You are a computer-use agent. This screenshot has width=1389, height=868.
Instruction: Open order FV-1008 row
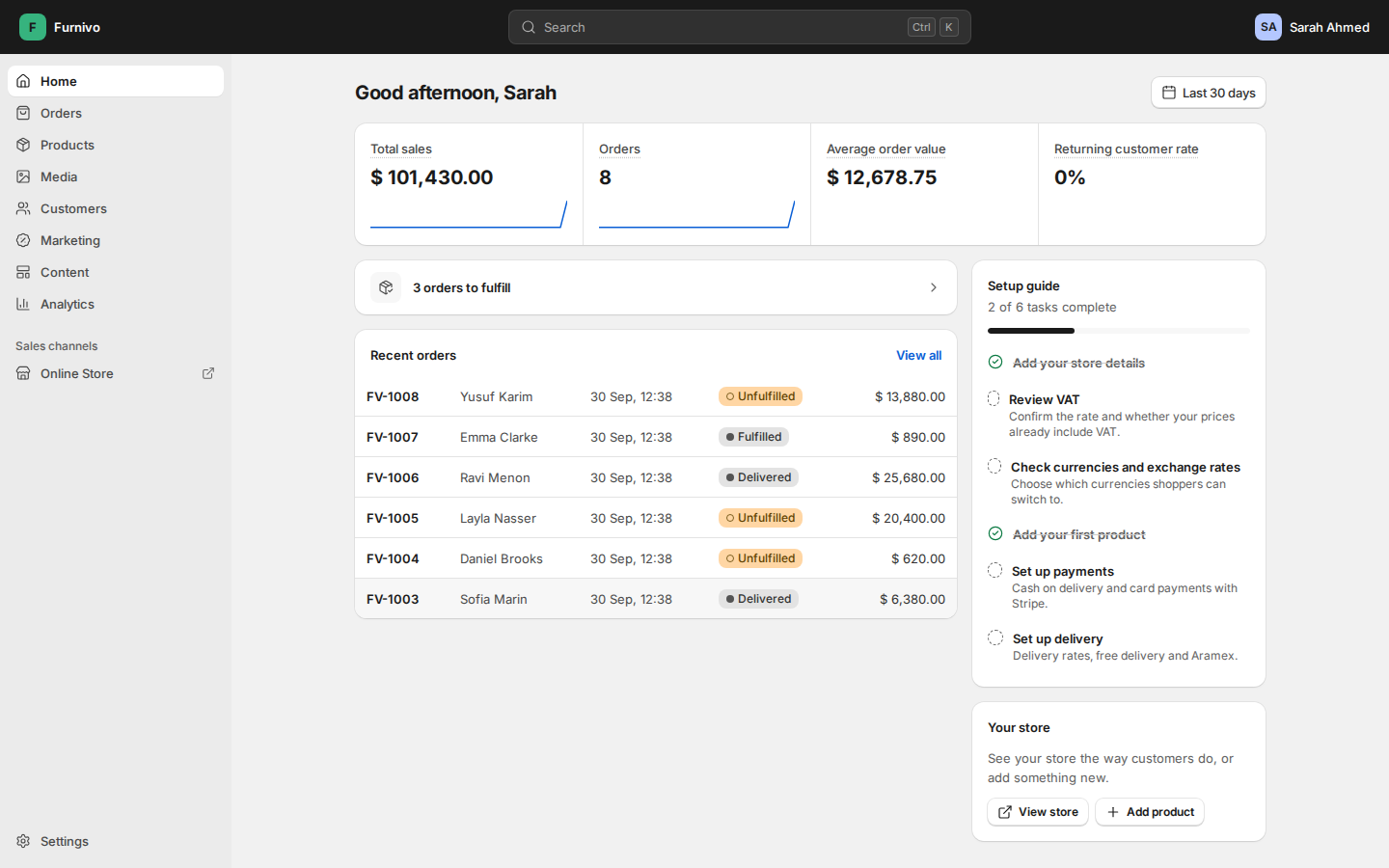click(656, 396)
